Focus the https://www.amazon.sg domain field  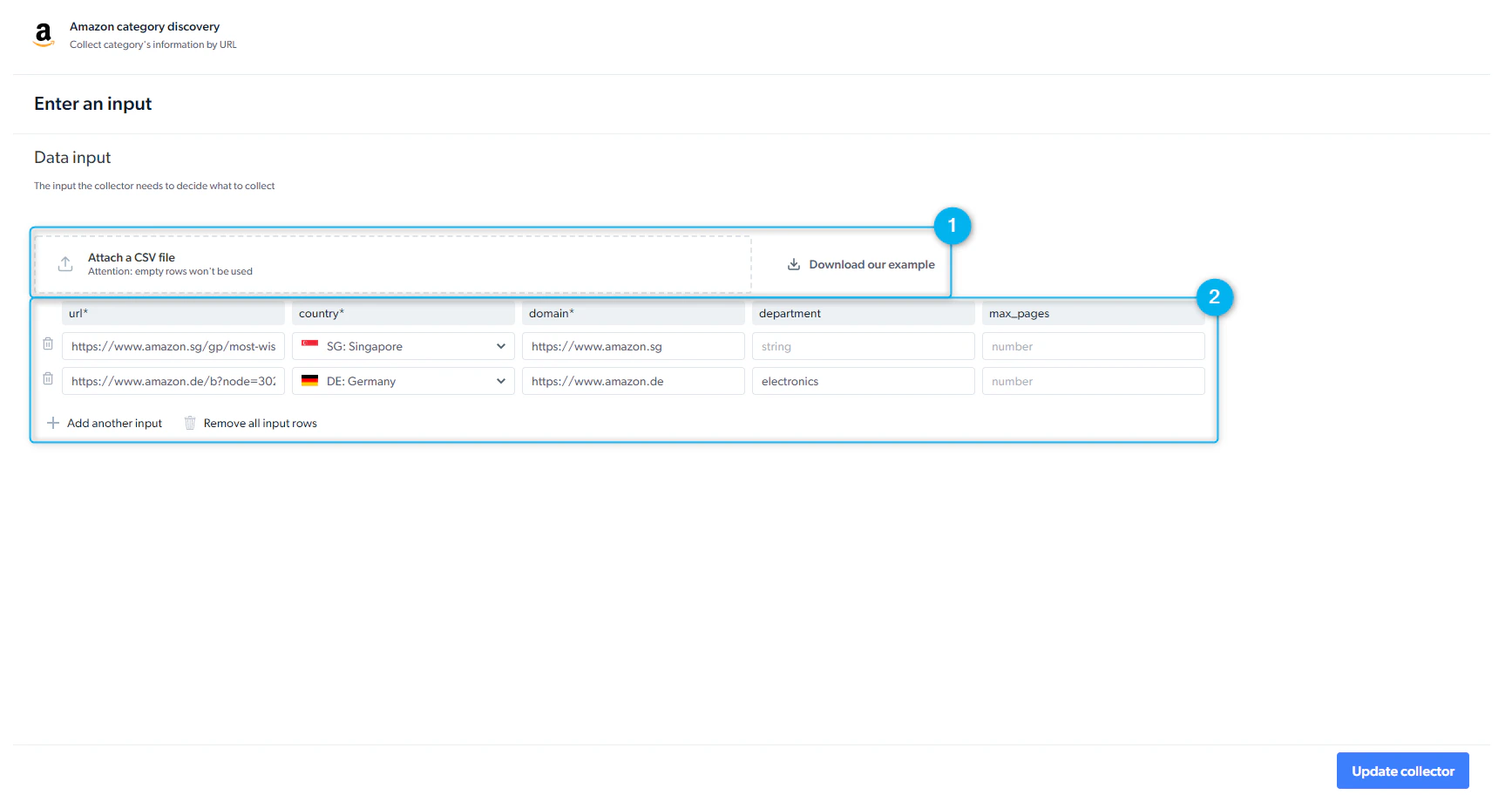(x=634, y=346)
